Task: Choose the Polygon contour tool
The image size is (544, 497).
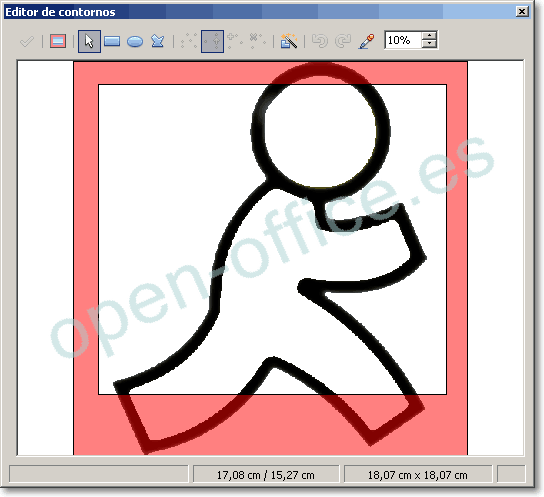Action: pyautogui.click(x=158, y=41)
